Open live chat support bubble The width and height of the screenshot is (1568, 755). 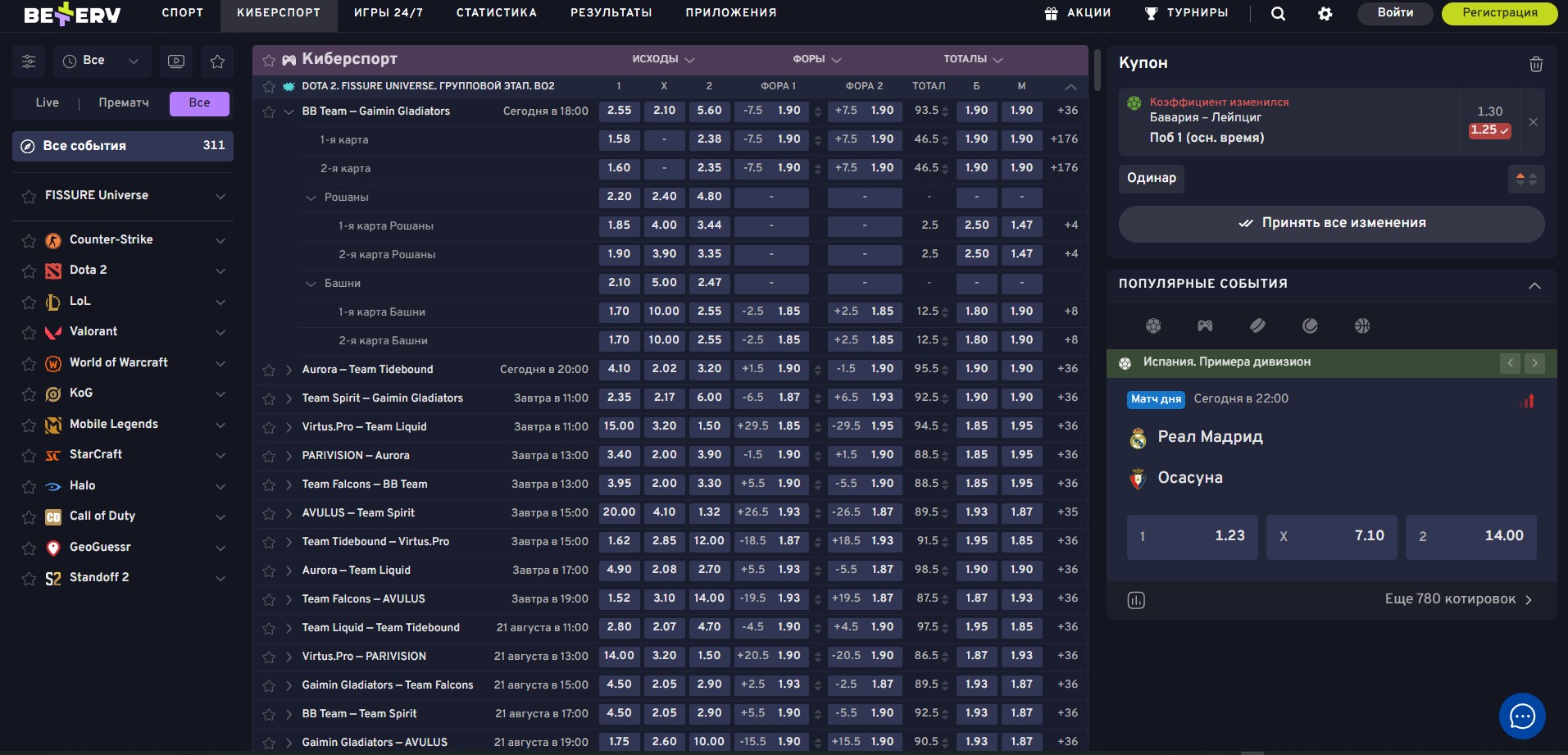[x=1522, y=716]
